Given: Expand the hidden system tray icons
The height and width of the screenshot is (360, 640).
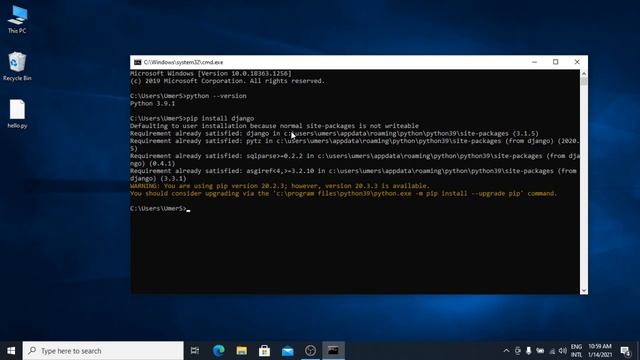Looking at the screenshot, I should click(507, 351).
